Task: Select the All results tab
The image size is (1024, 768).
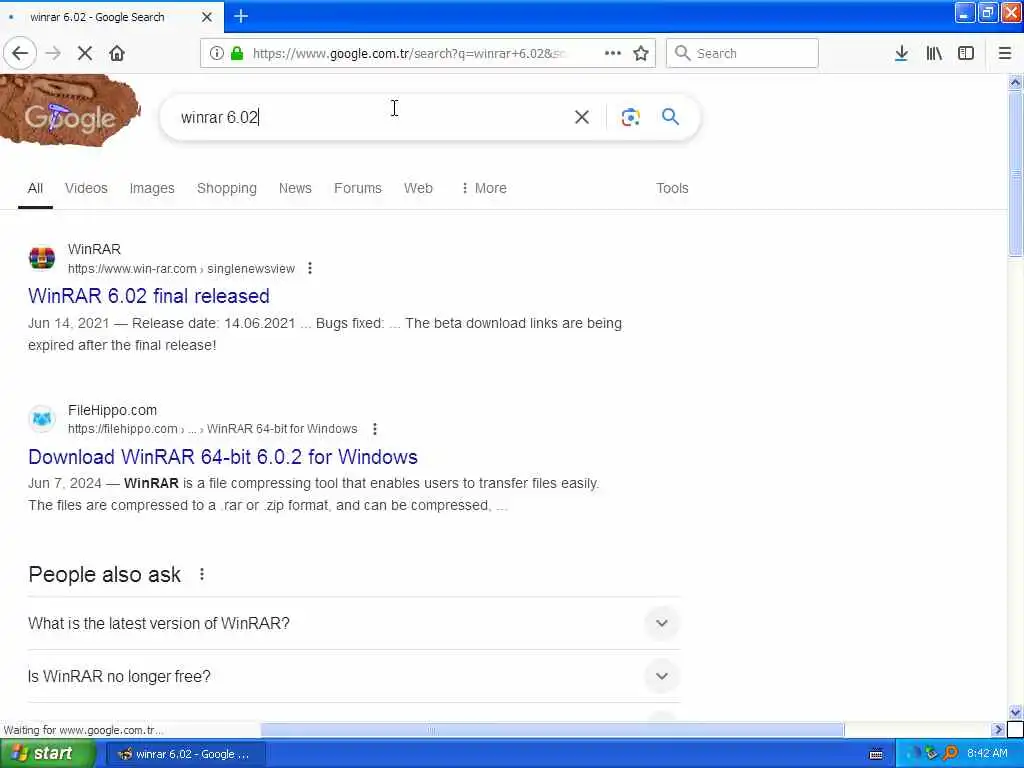Action: point(35,188)
